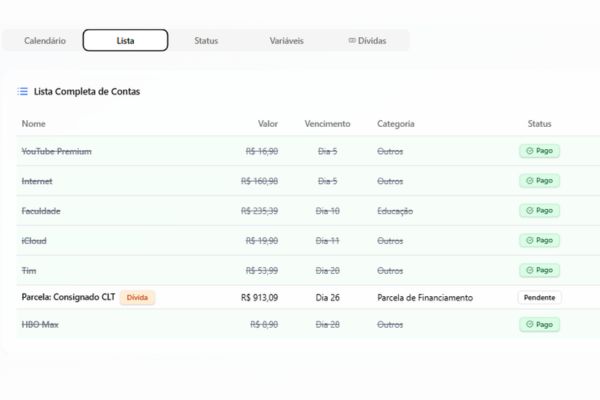Click the Dia 26 due date

point(328,297)
